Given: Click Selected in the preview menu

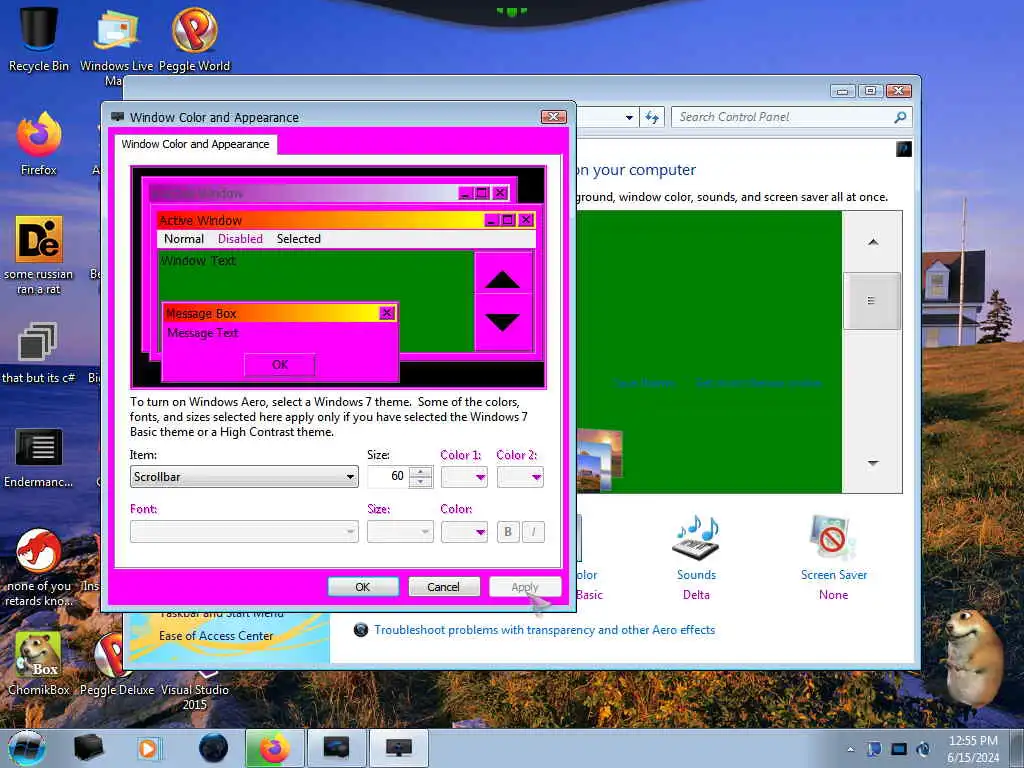Looking at the screenshot, I should (298, 239).
